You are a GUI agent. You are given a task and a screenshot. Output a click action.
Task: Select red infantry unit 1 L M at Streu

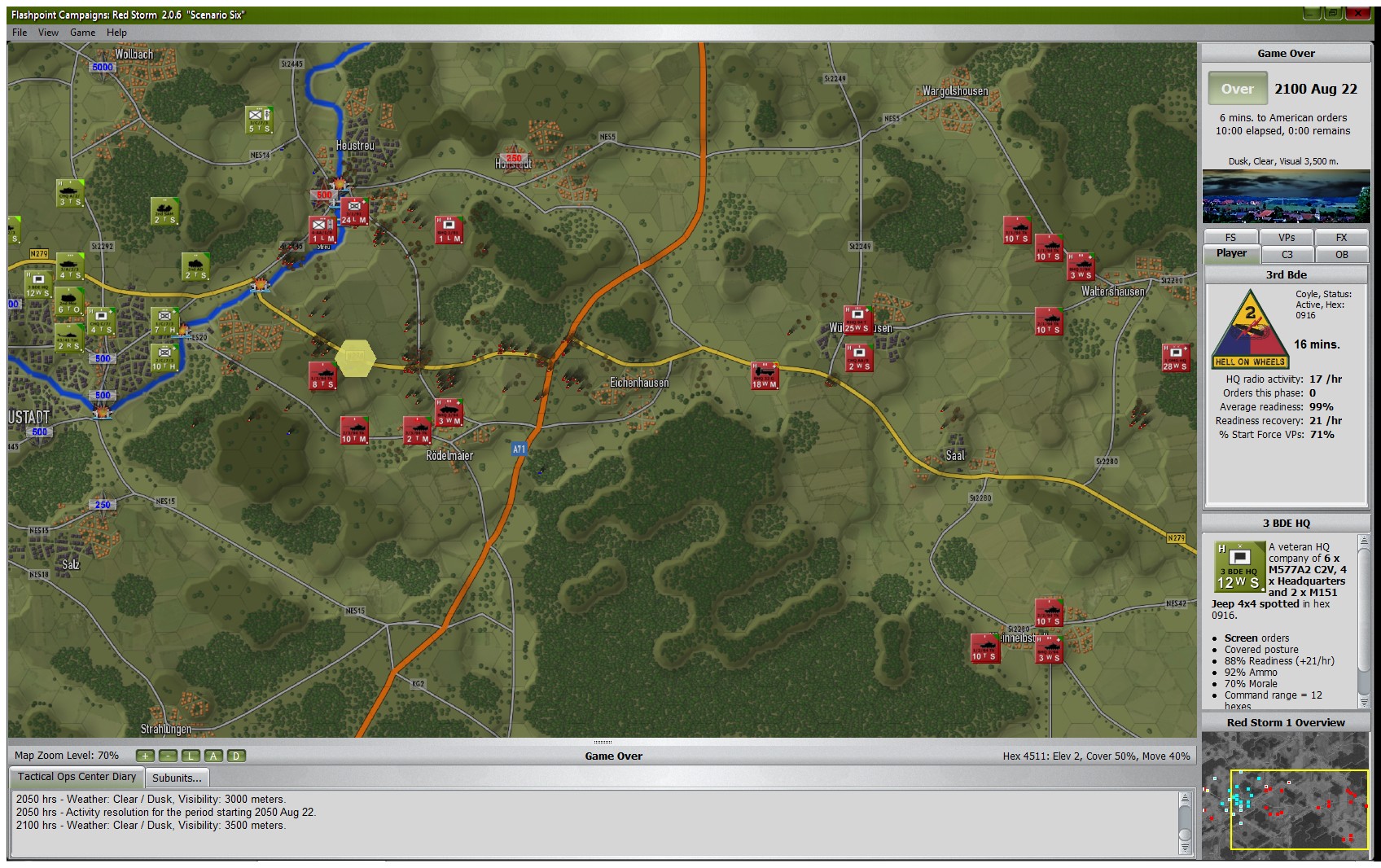tap(322, 230)
